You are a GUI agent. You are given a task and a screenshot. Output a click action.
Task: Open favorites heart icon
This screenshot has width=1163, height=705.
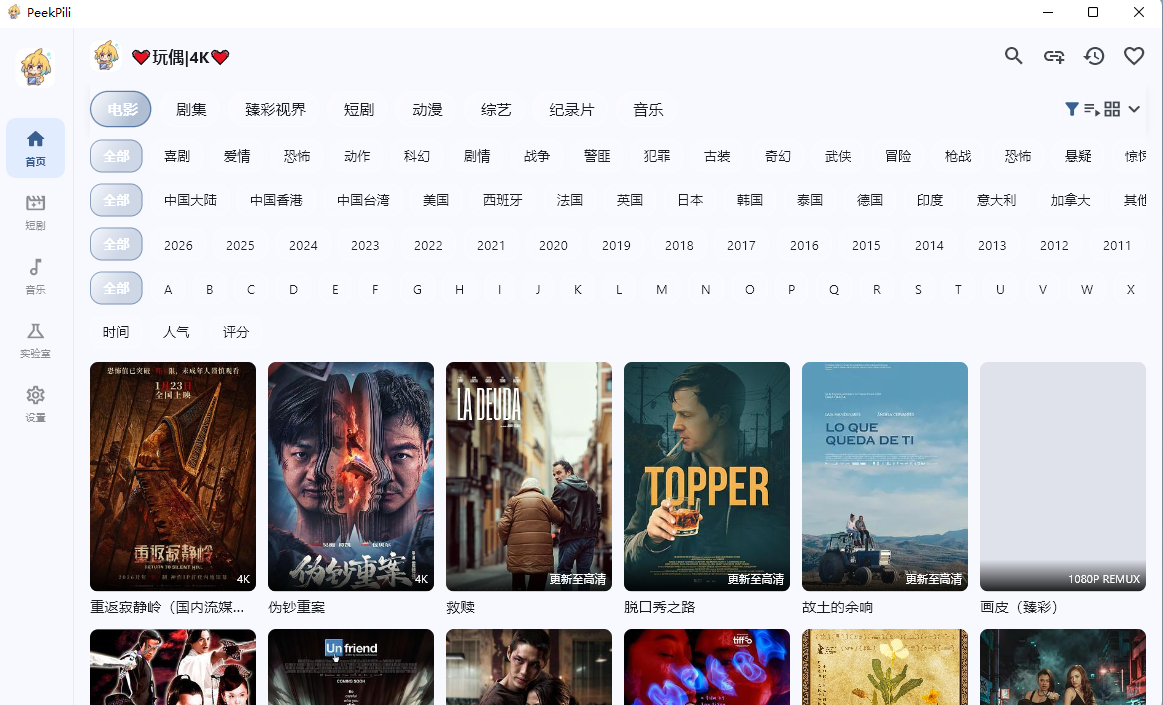coord(1134,56)
